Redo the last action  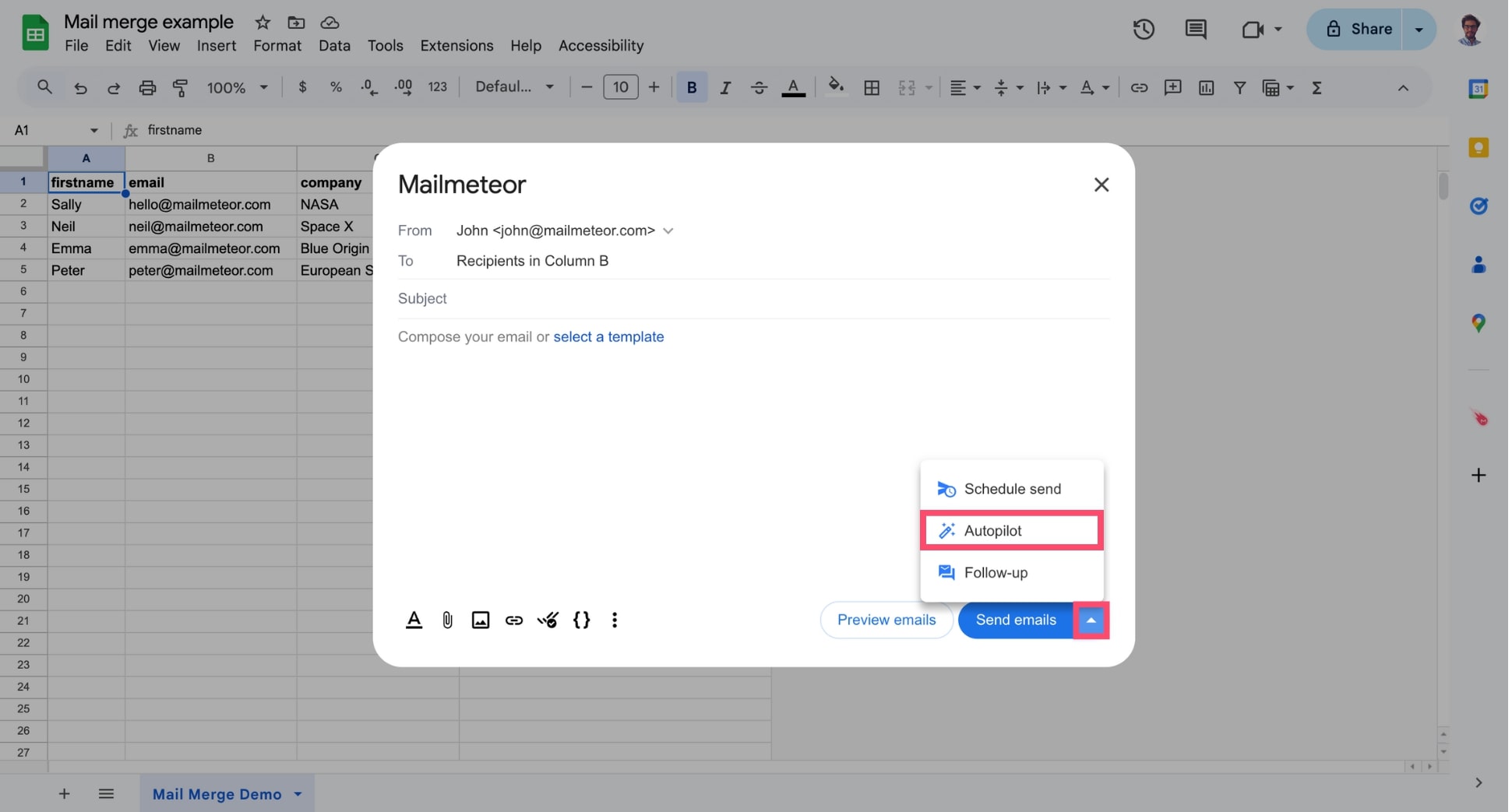114,88
